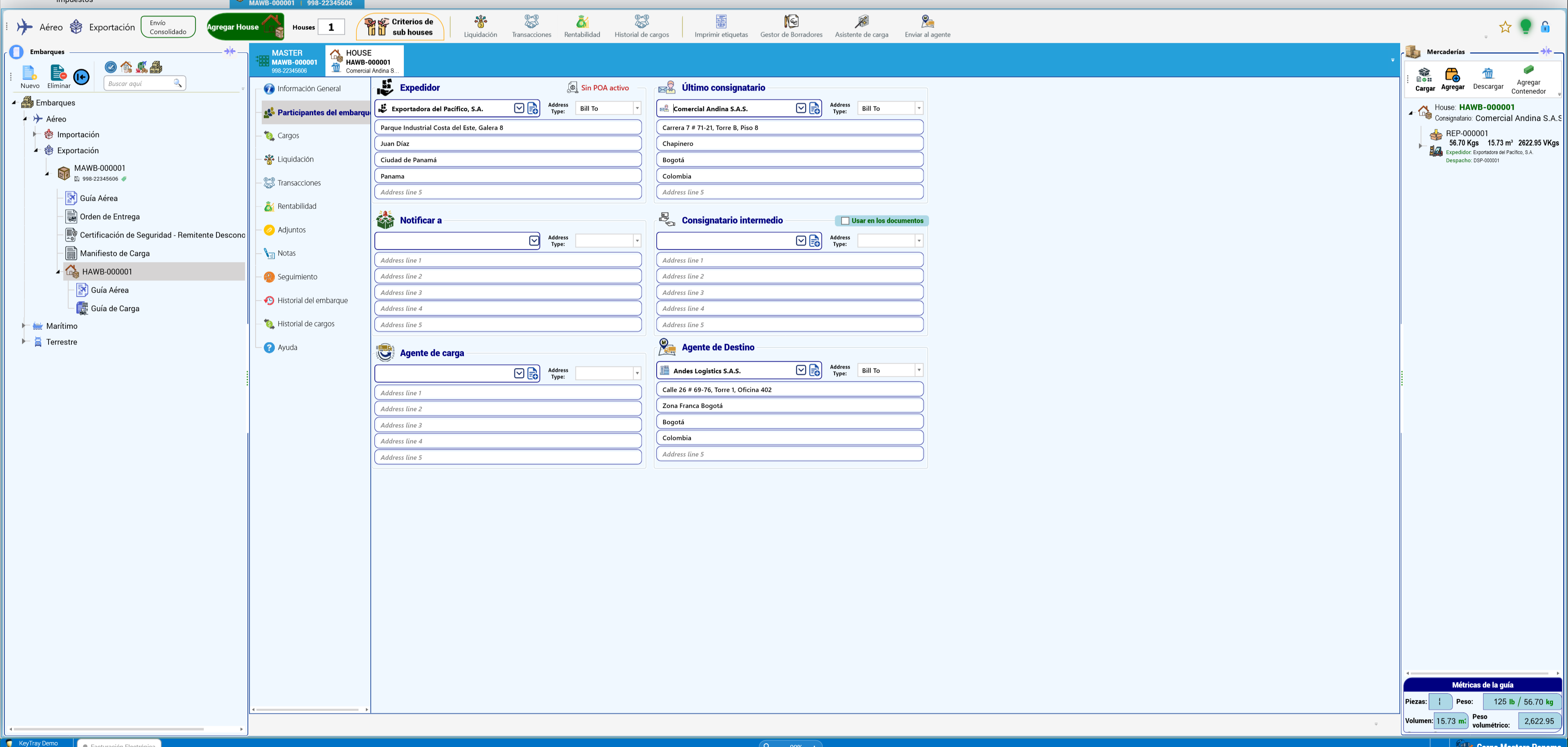Screen dimensions: 1568x747
Task: Launch Asistente de carga
Action: click(x=861, y=27)
